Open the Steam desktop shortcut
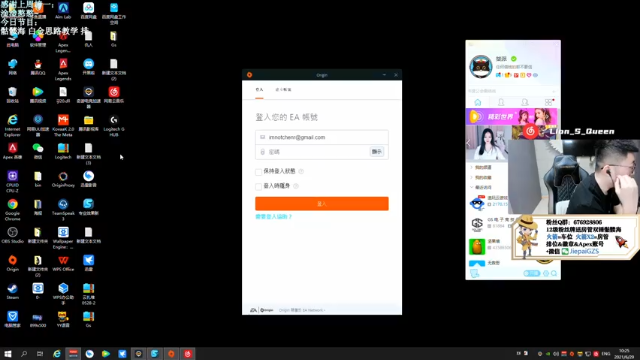This screenshot has height=360, width=640. tap(13, 291)
